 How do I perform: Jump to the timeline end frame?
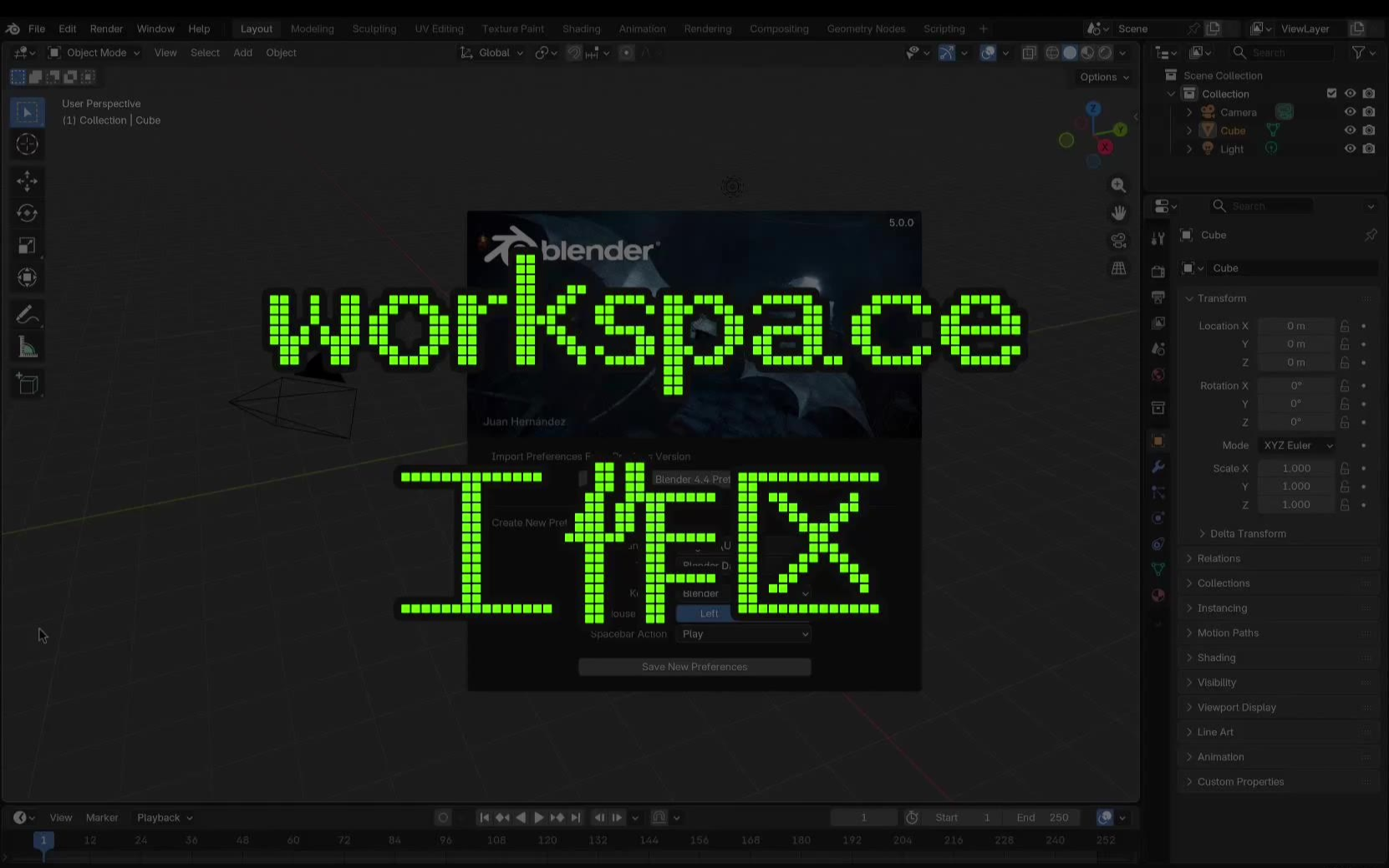click(576, 818)
